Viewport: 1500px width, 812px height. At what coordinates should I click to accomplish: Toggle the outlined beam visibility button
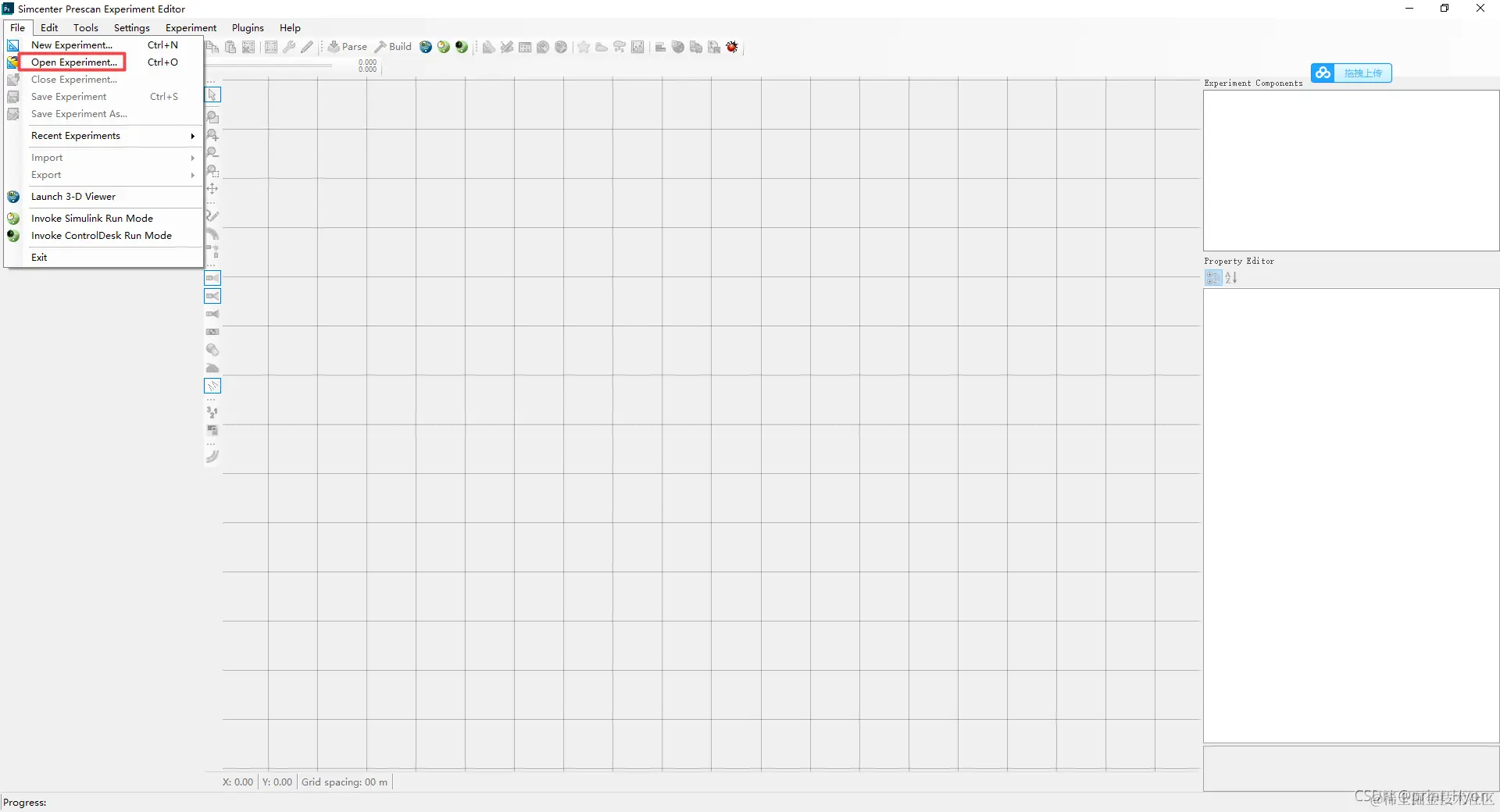(x=212, y=386)
